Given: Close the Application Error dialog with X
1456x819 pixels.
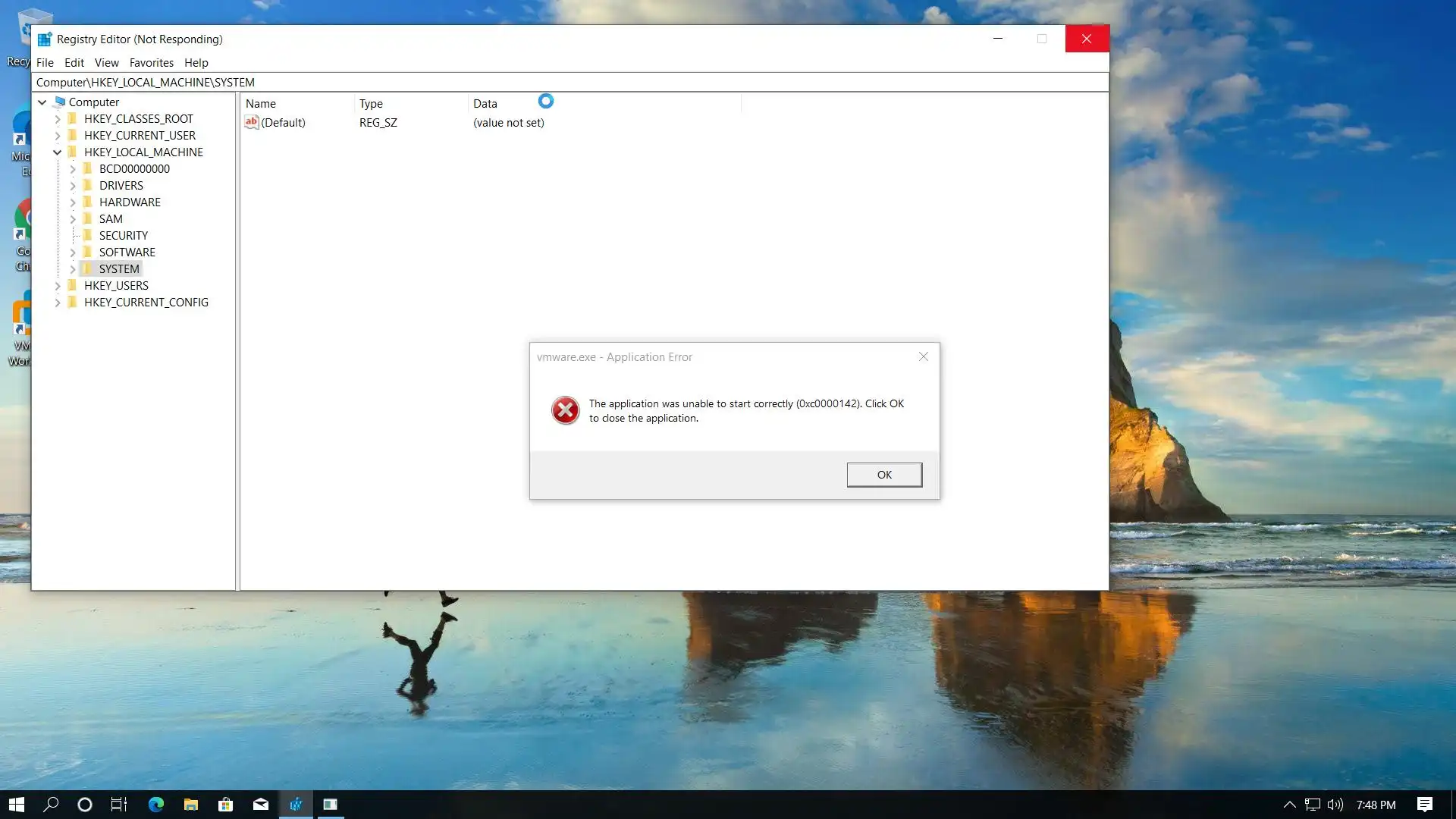Looking at the screenshot, I should [x=923, y=356].
